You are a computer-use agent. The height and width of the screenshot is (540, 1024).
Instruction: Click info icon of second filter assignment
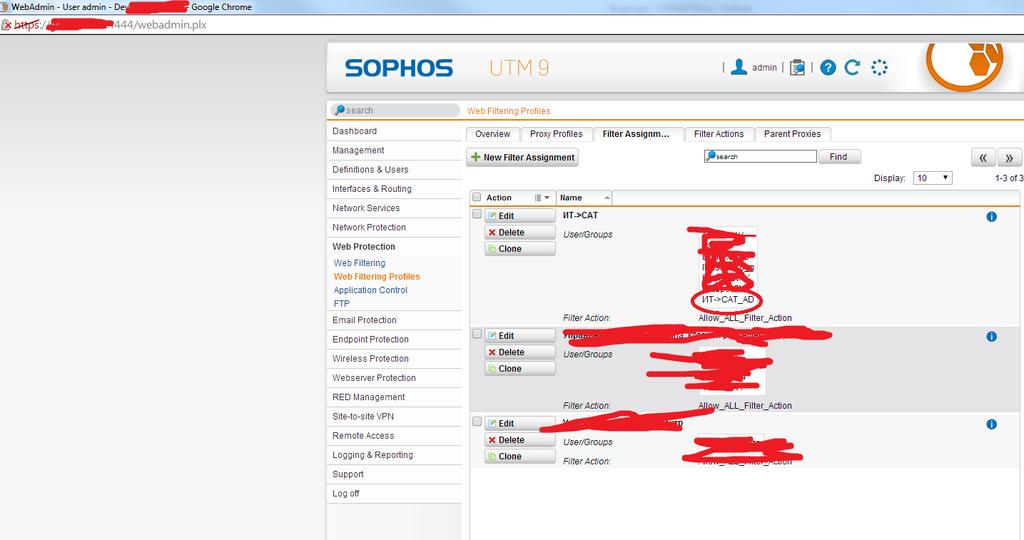(x=991, y=337)
